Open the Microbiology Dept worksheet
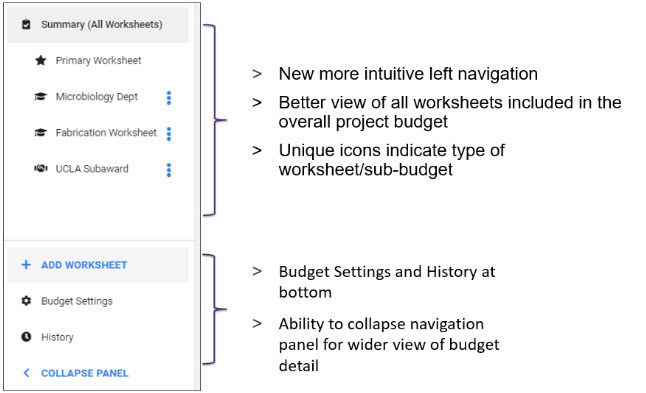The height and width of the screenshot is (393, 646). (96, 97)
